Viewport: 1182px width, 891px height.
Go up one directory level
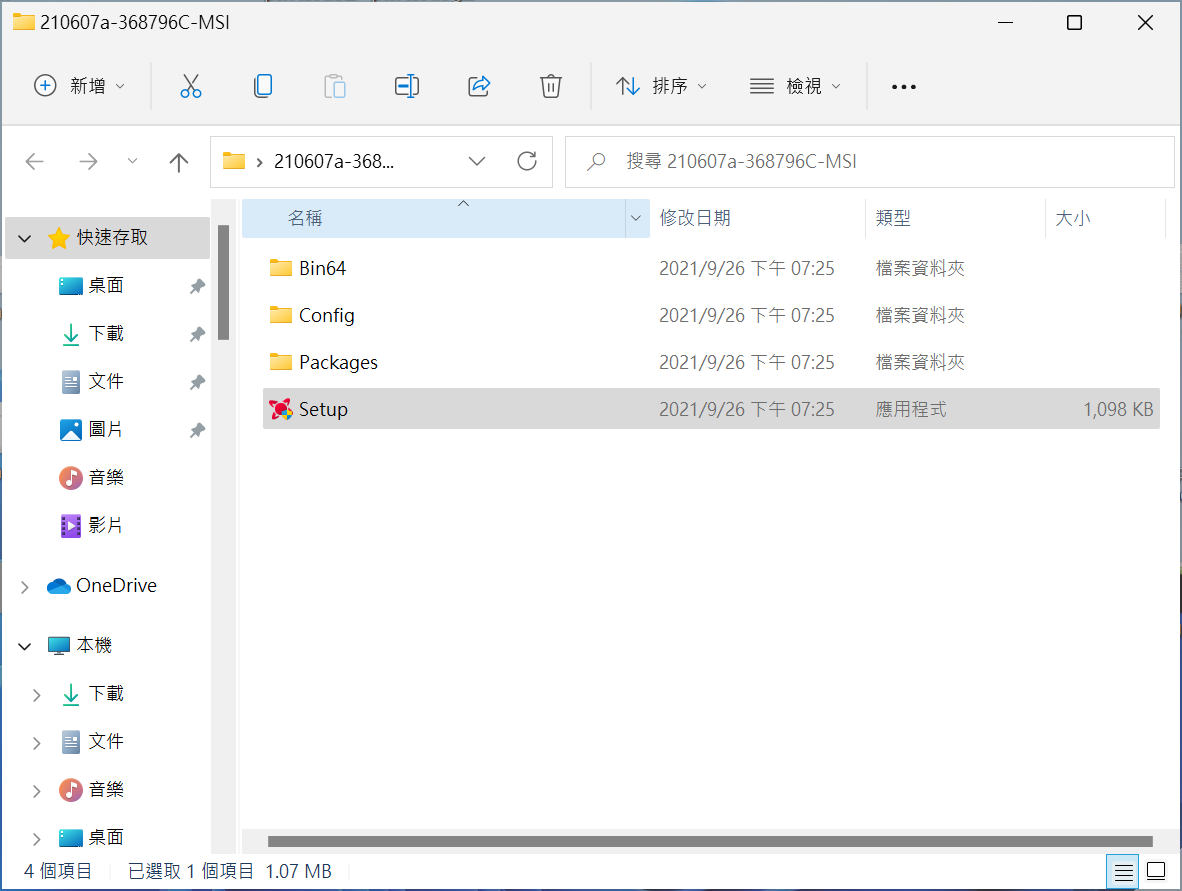point(179,162)
